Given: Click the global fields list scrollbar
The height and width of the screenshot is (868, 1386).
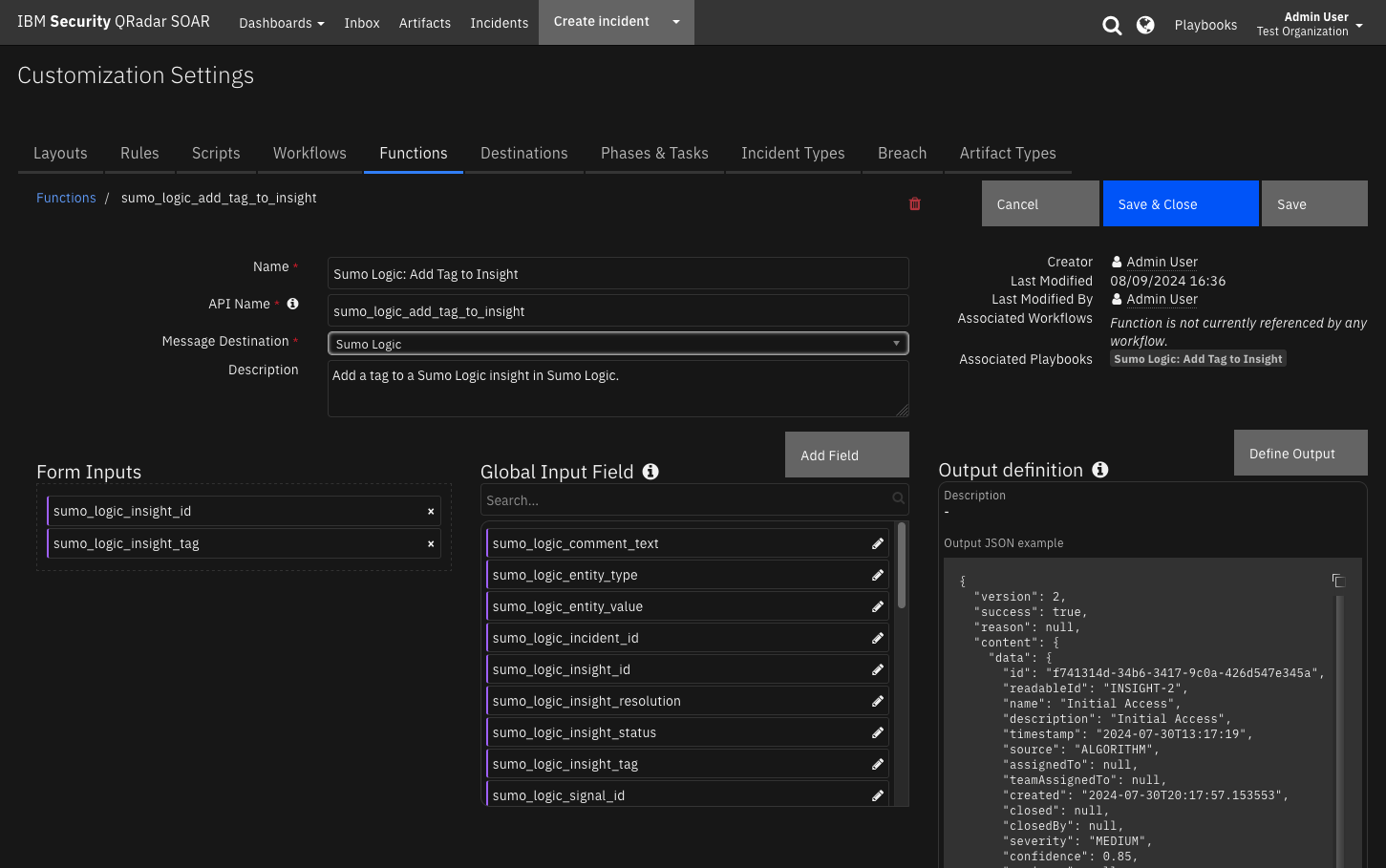Looking at the screenshot, I should click(902, 565).
